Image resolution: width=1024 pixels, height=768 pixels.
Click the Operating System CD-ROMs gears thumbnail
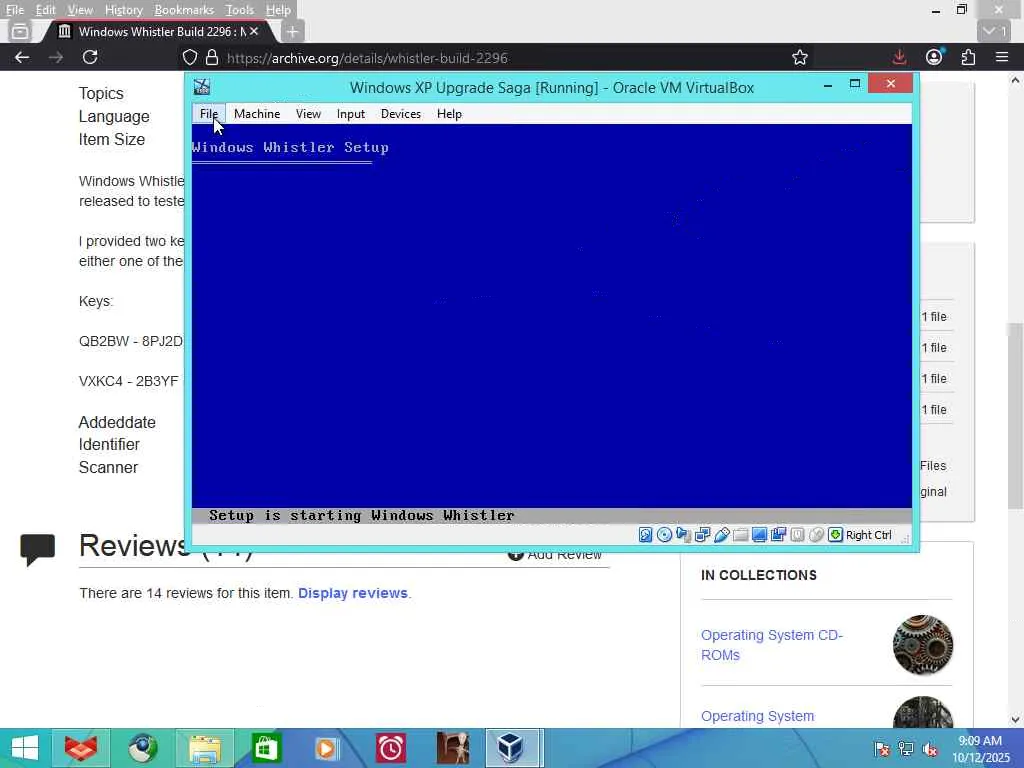923,645
